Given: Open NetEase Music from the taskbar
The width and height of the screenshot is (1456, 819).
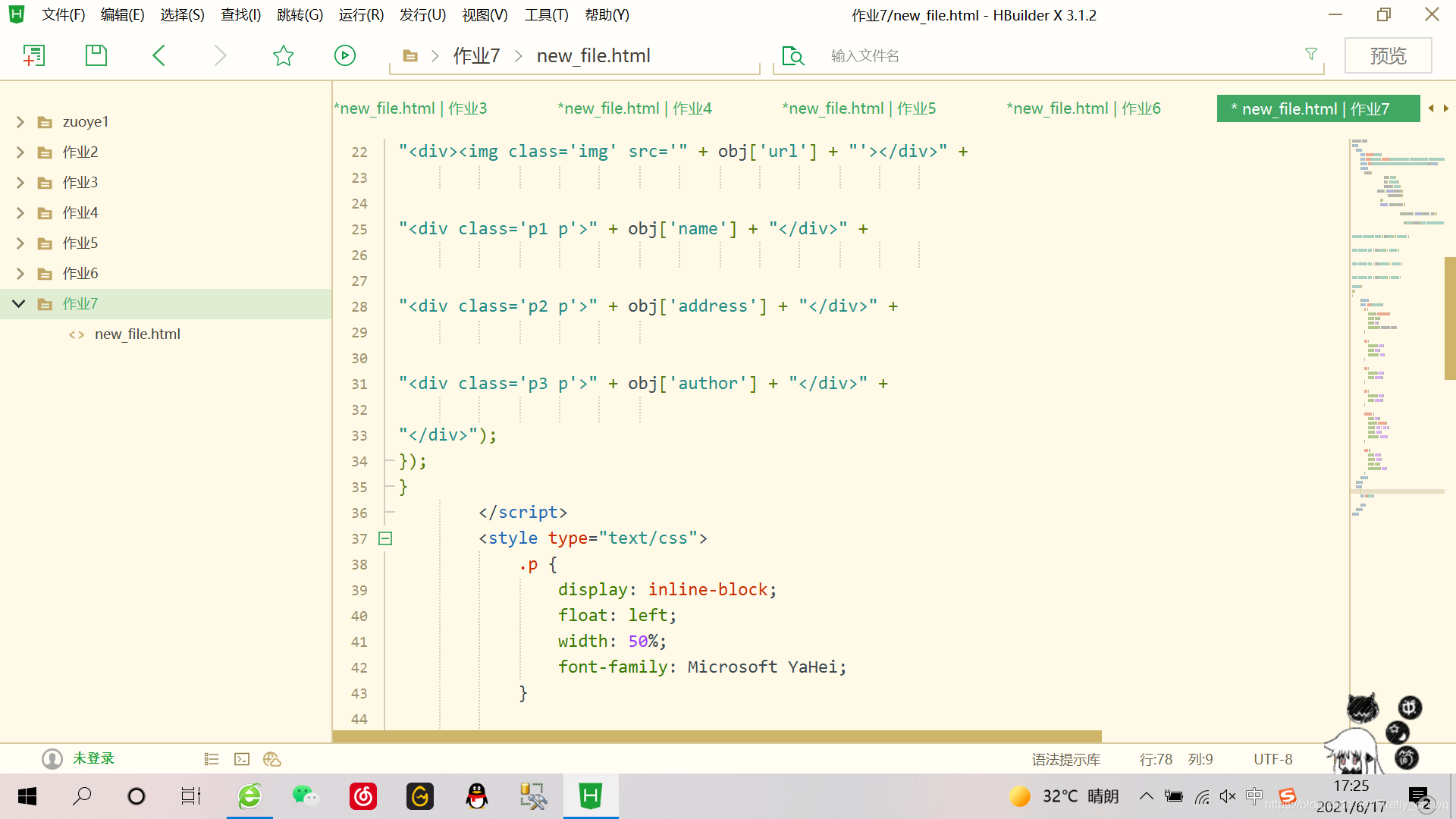Looking at the screenshot, I should coord(363,796).
